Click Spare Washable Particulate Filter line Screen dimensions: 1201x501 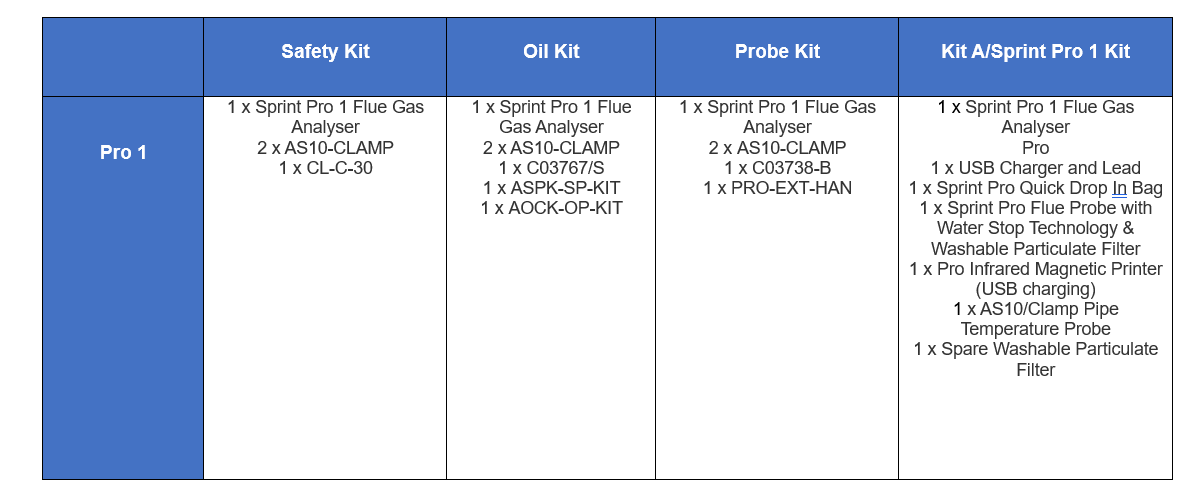click(x=1035, y=359)
